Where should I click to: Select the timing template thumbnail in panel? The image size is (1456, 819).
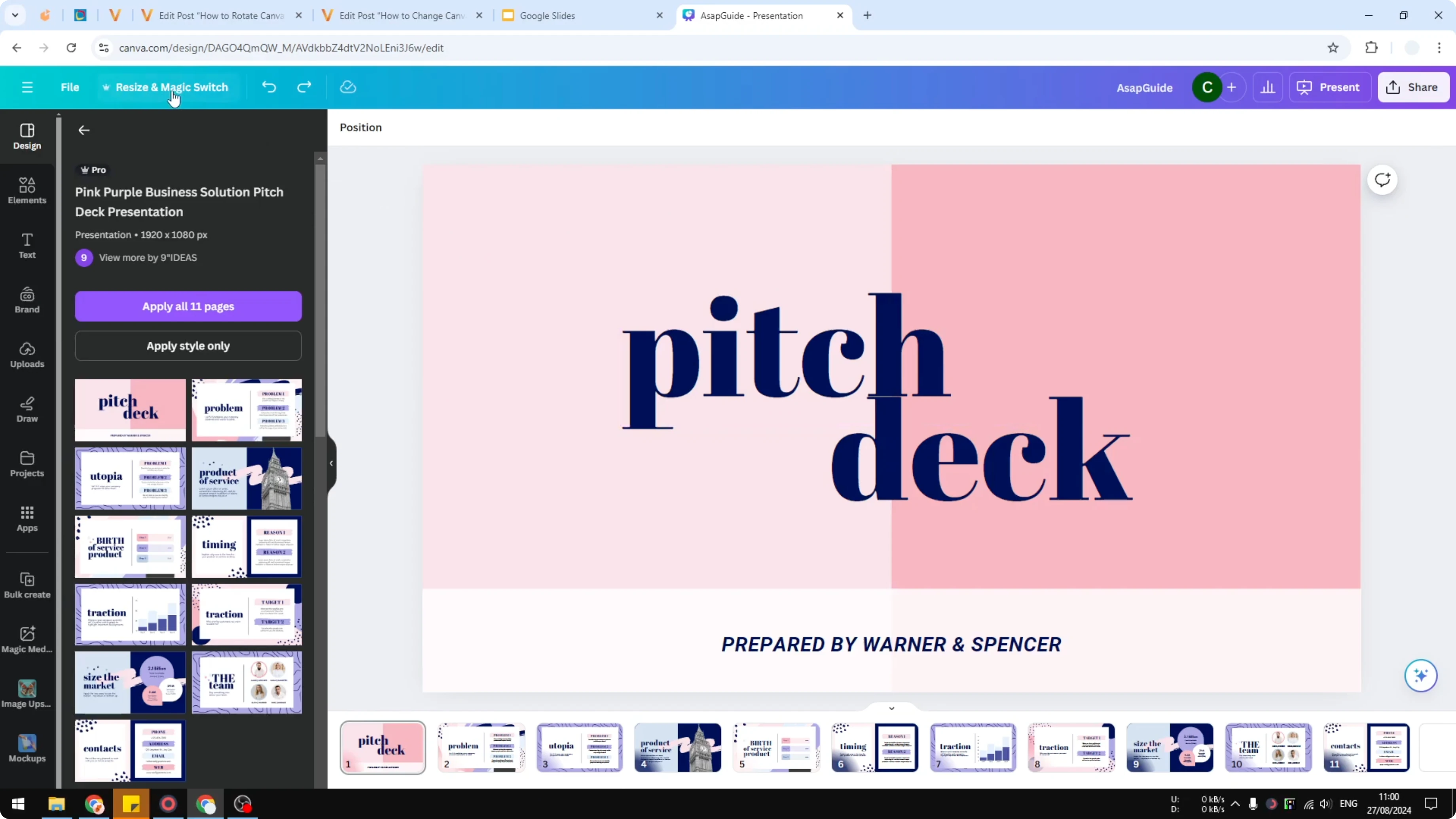pyautogui.click(x=246, y=546)
